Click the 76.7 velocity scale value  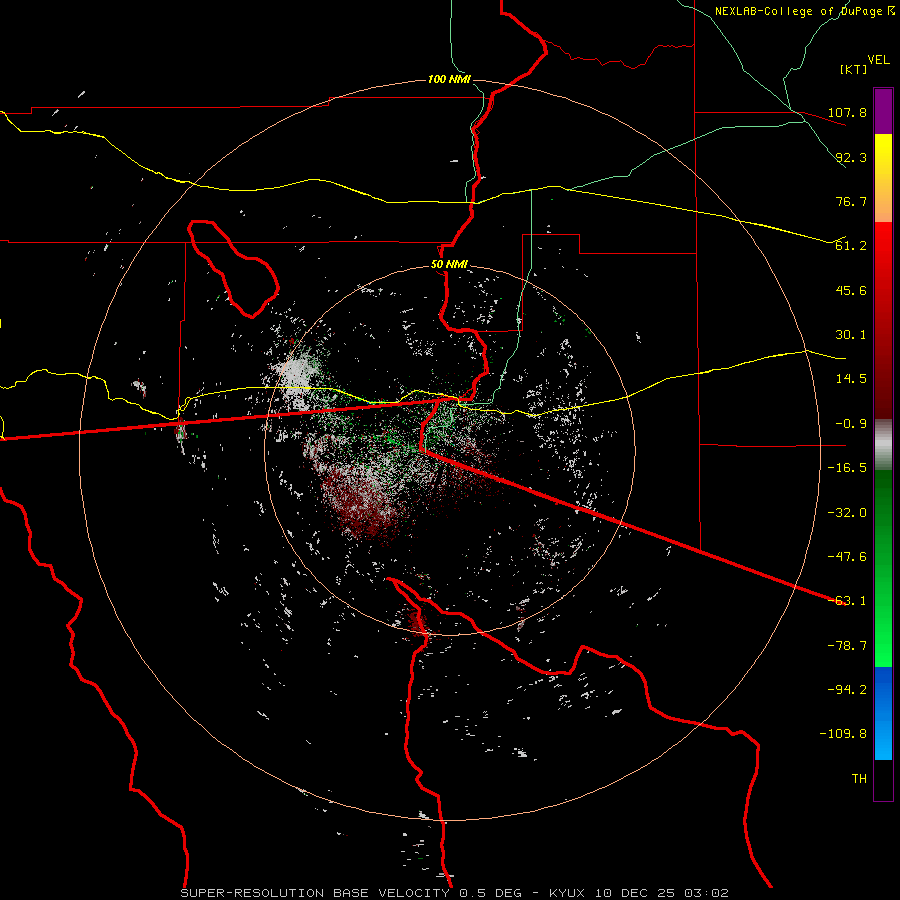[851, 201]
